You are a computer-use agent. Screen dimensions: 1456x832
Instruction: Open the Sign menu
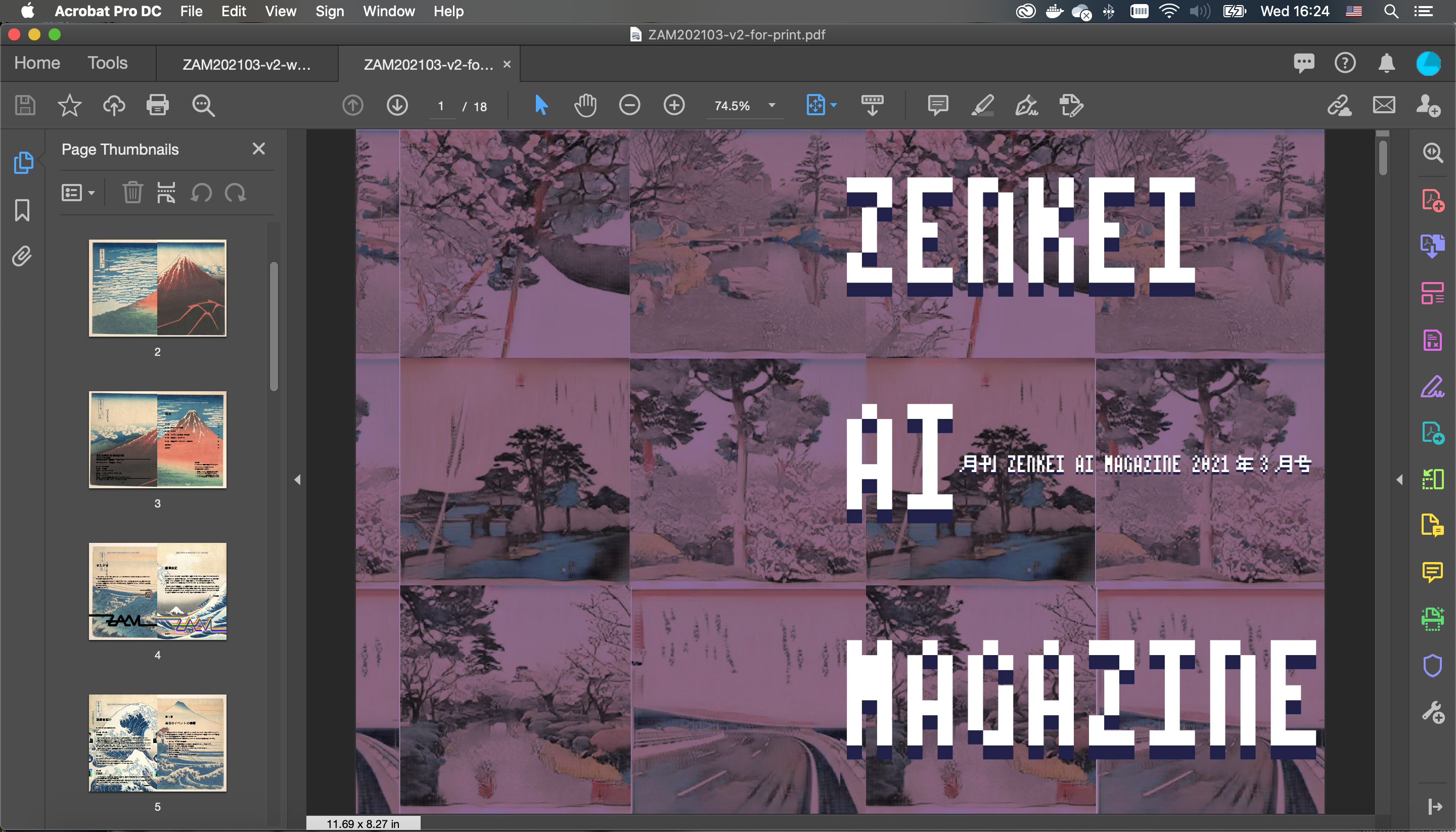coord(330,12)
